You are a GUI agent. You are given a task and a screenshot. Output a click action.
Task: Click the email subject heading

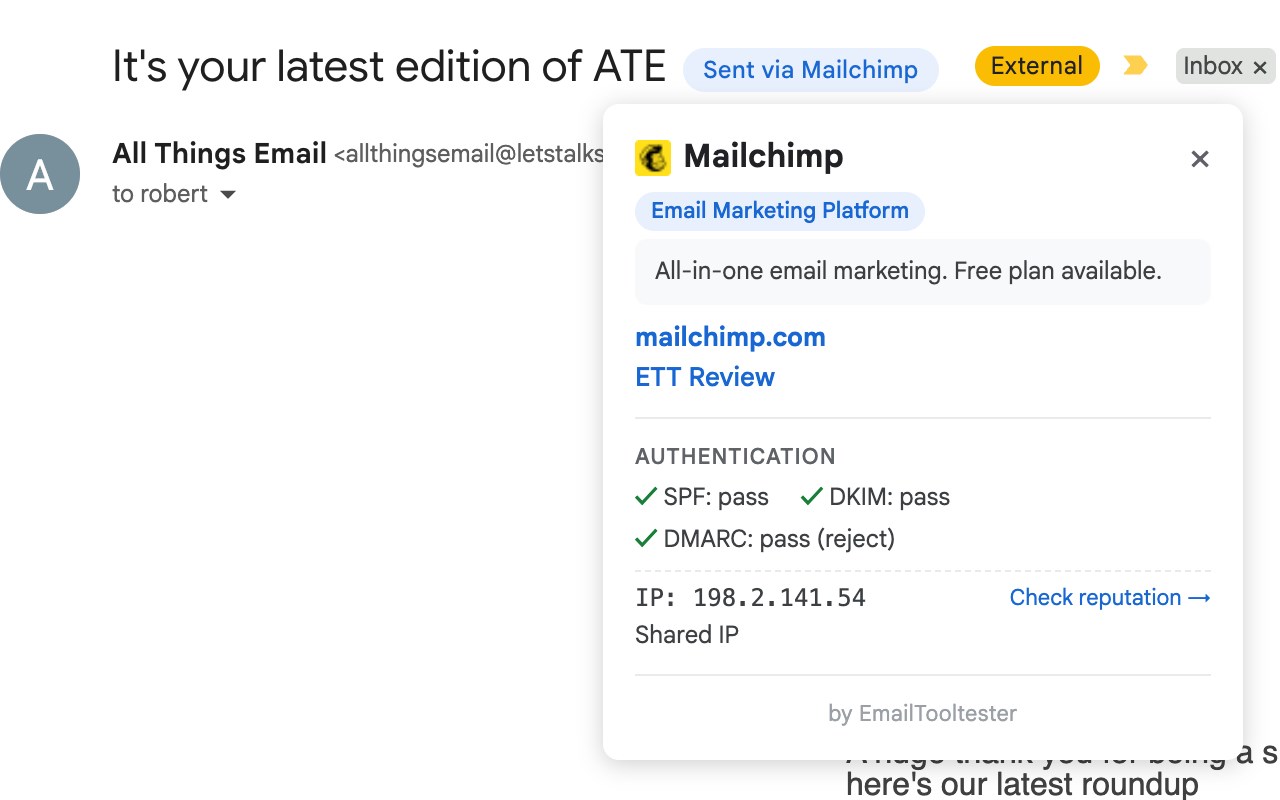(x=389, y=67)
